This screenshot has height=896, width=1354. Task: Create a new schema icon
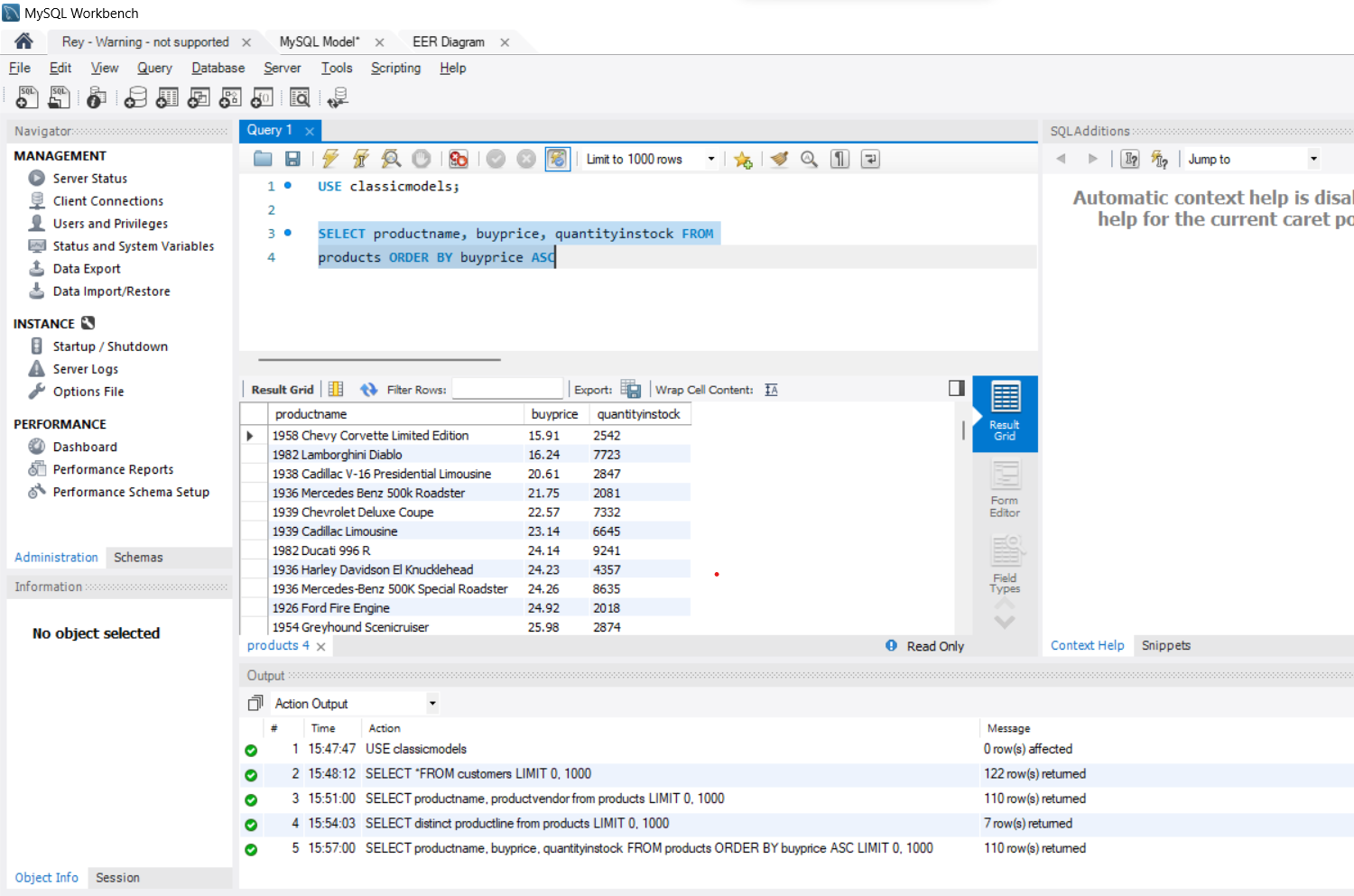(x=135, y=97)
